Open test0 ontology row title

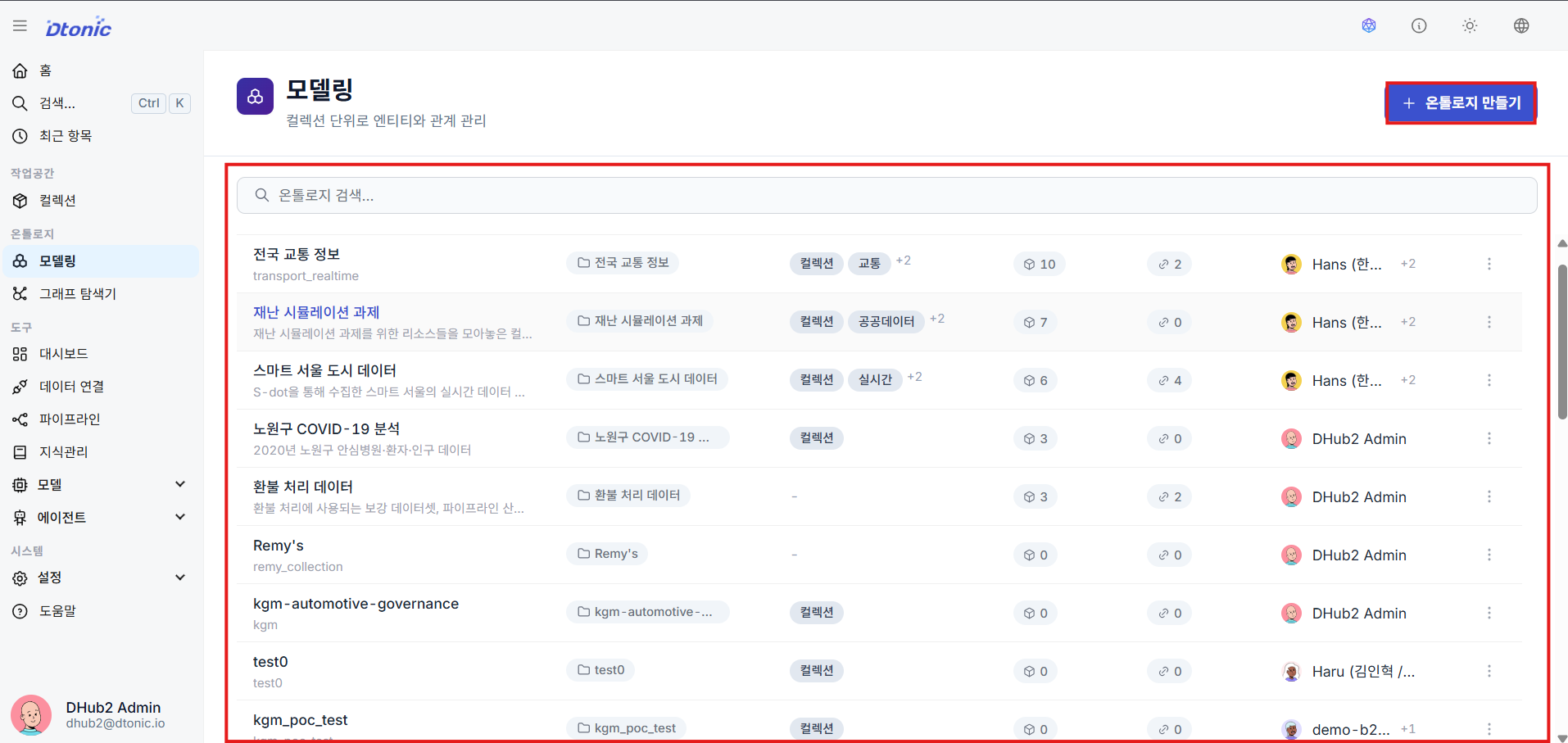[270, 662]
